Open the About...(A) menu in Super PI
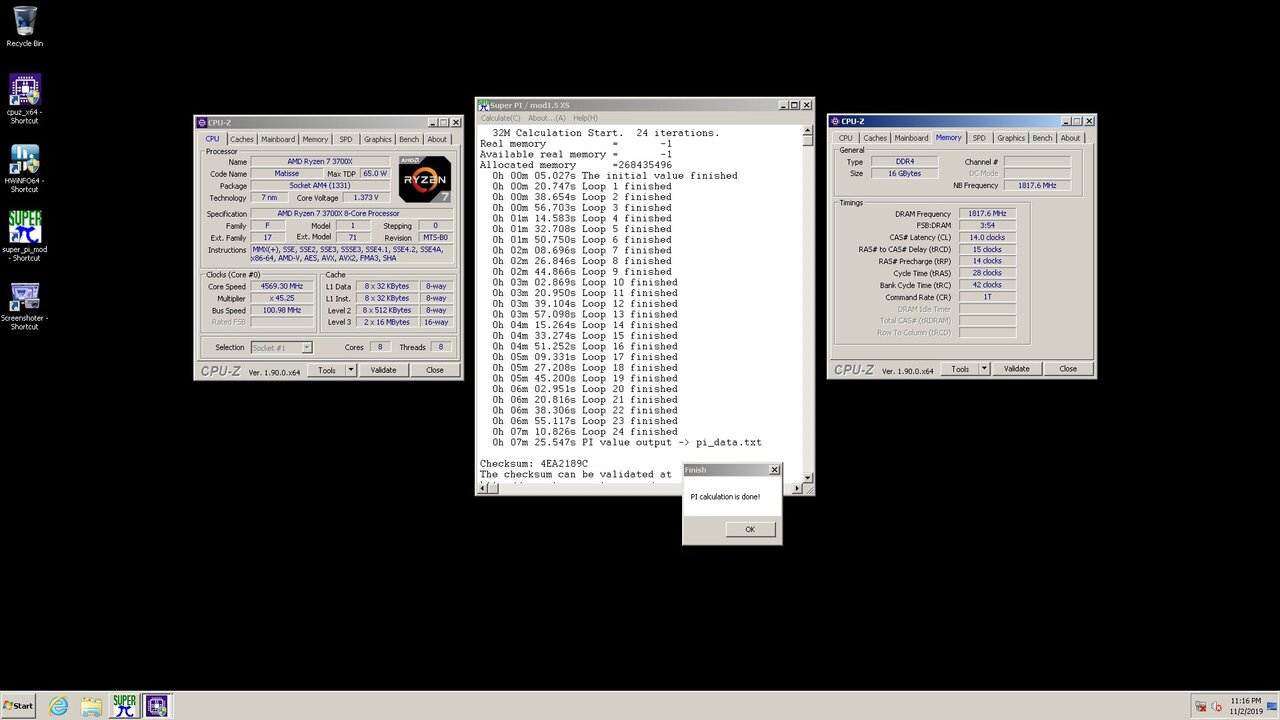Image resolution: width=1280 pixels, height=720 pixels. [547, 118]
